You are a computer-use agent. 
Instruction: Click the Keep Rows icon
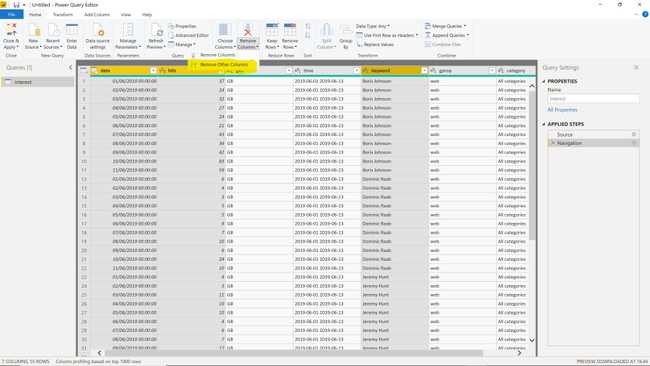(272, 30)
